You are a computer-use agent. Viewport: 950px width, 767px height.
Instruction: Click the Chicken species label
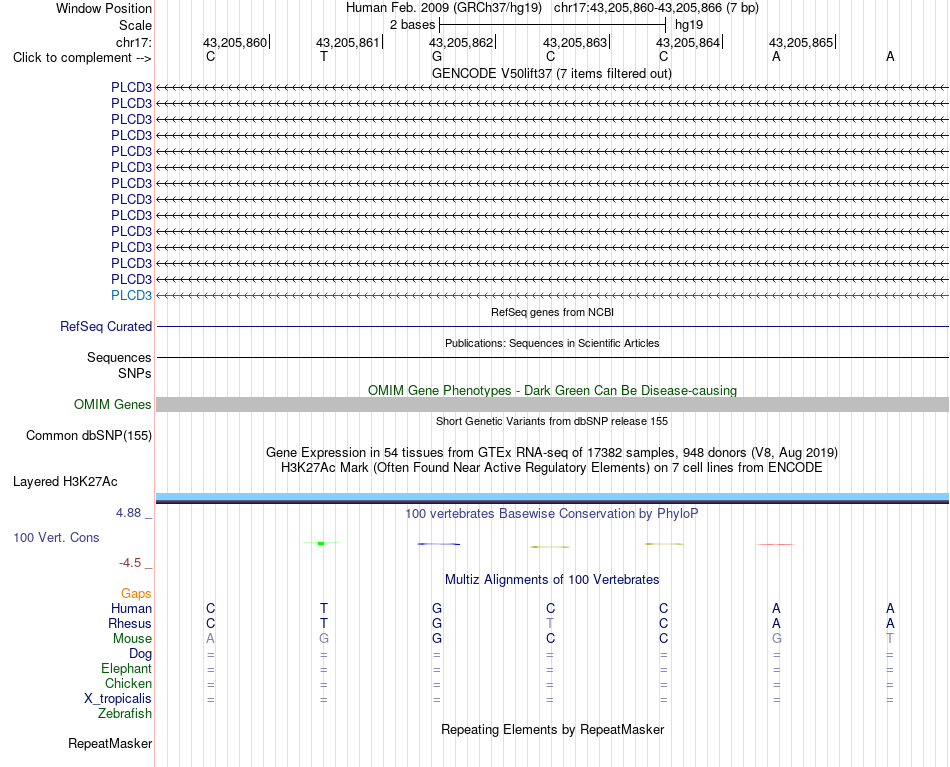[x=128, y=683]
